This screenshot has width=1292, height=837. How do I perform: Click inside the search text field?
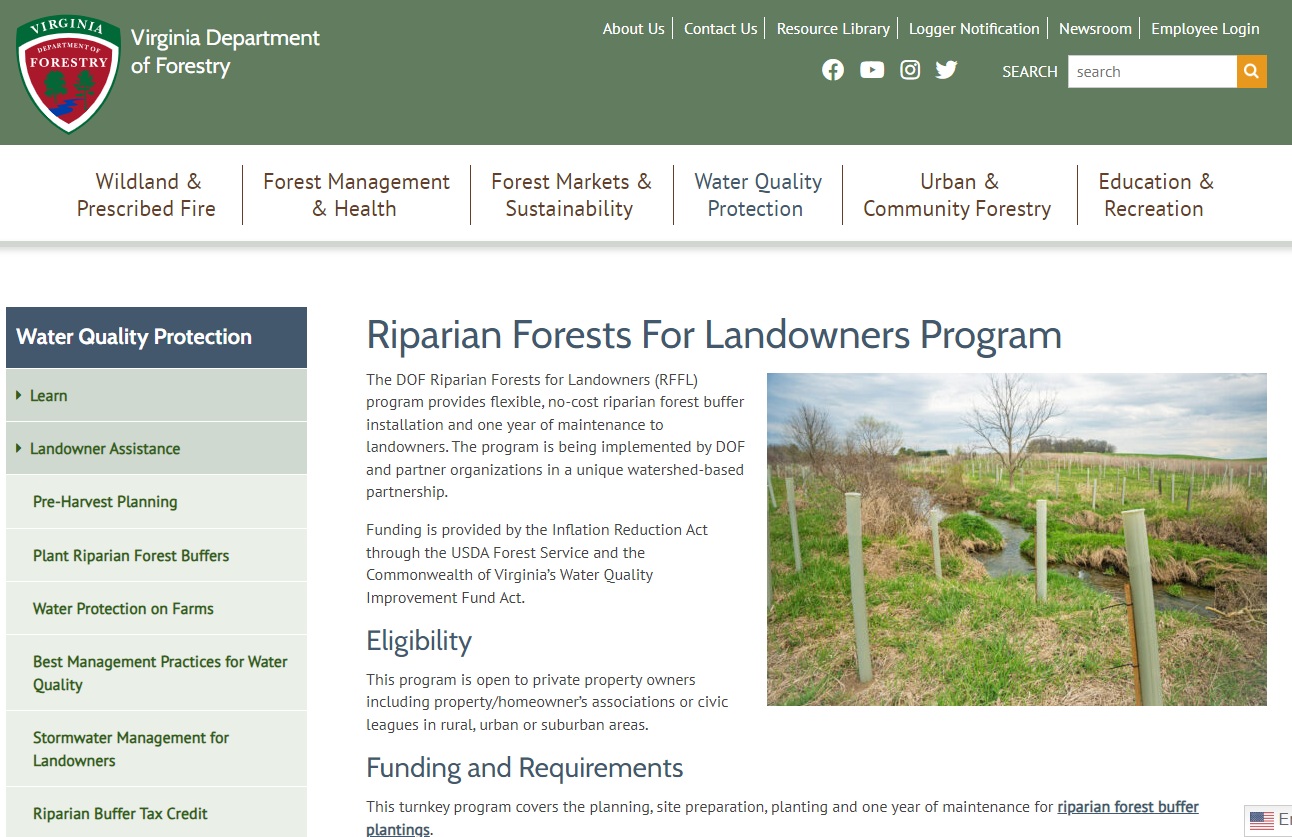[x=1152, y=71]
